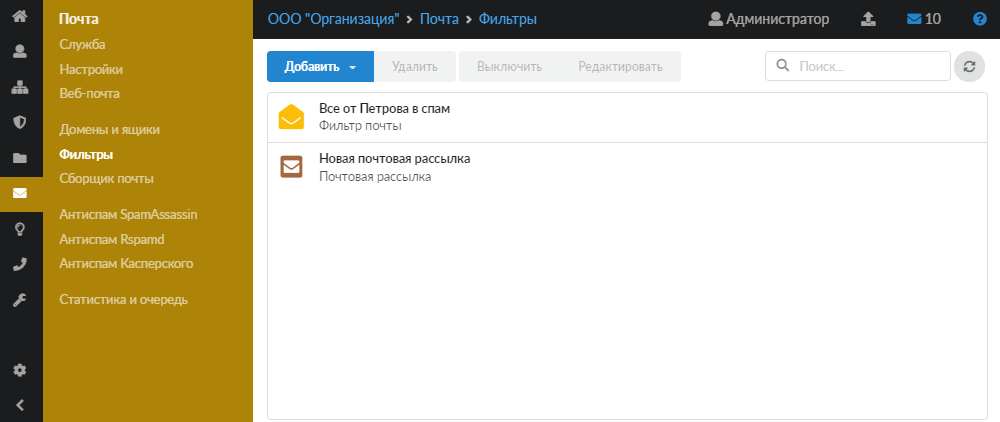
Task: Select the row Новая почтовая рассылка
Action: [x=628, y=167]
